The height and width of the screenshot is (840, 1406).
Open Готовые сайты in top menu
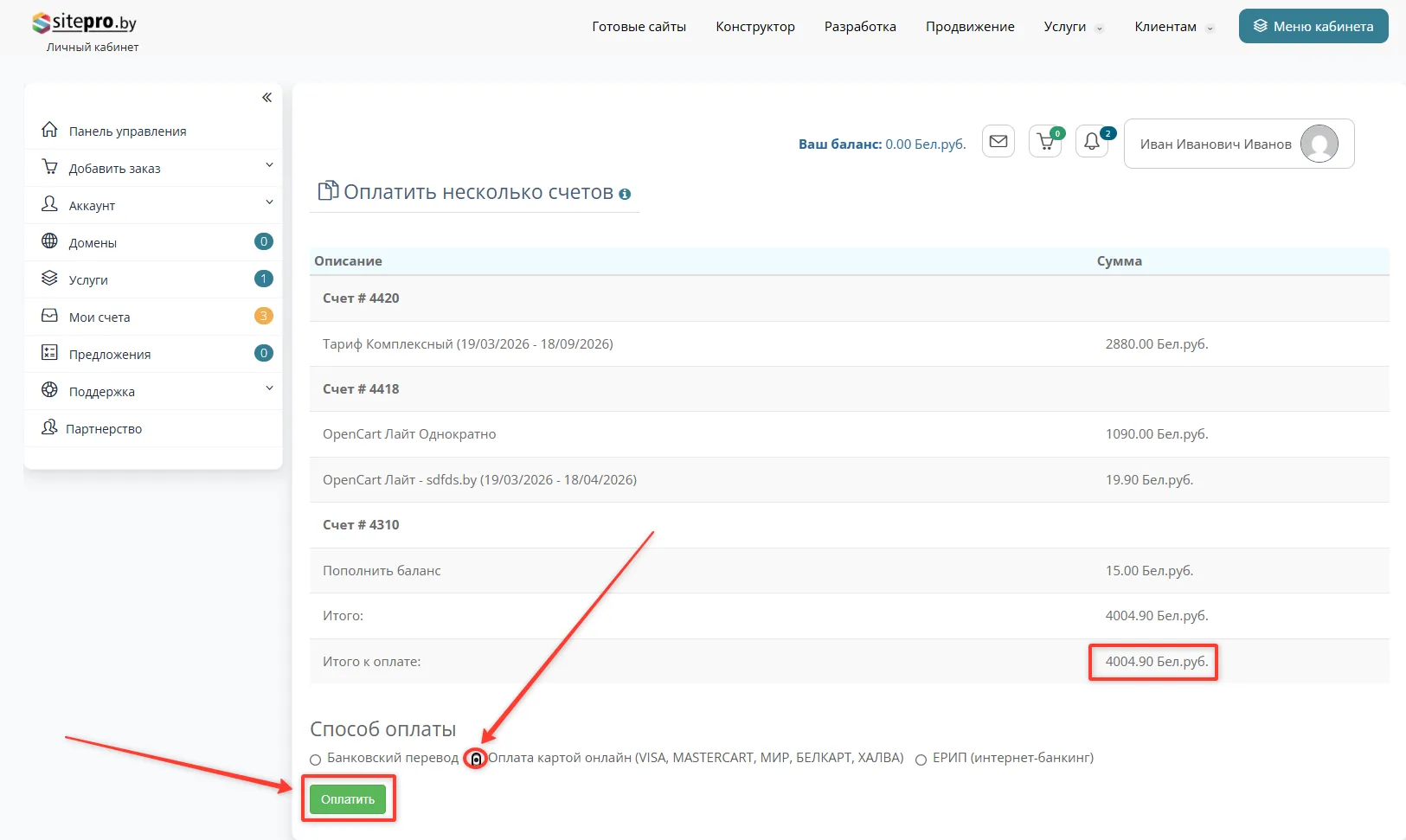[x=639, y=27]
